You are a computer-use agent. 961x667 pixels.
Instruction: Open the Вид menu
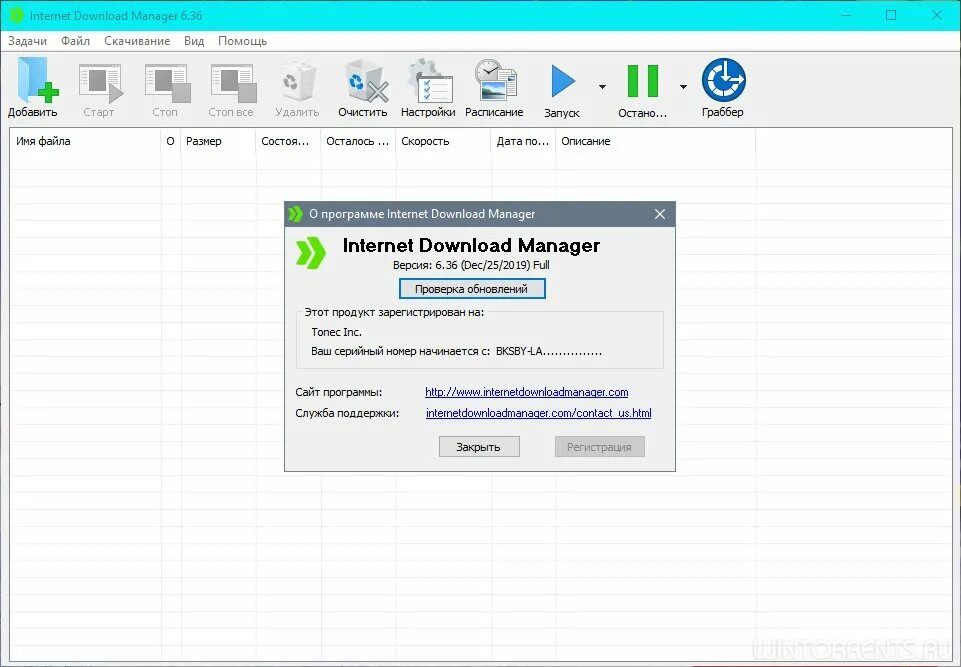194,41
